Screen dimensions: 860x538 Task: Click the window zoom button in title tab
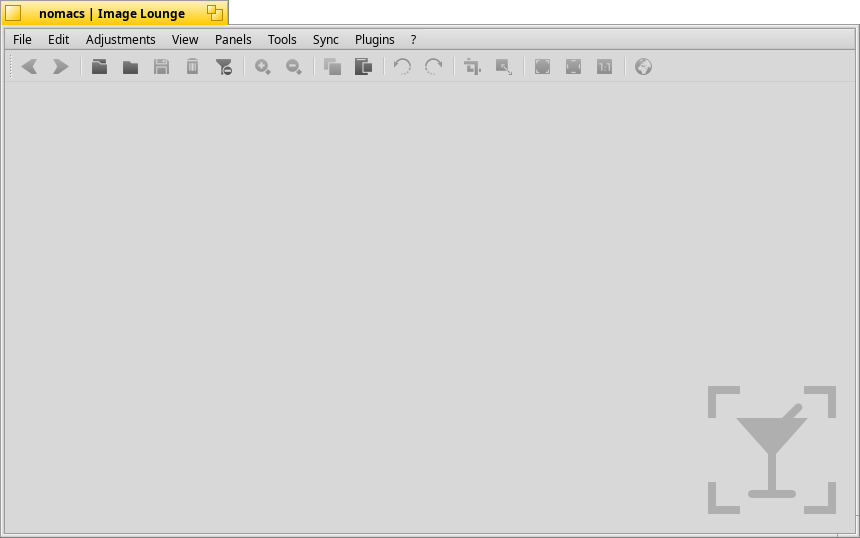coord(215,13)
